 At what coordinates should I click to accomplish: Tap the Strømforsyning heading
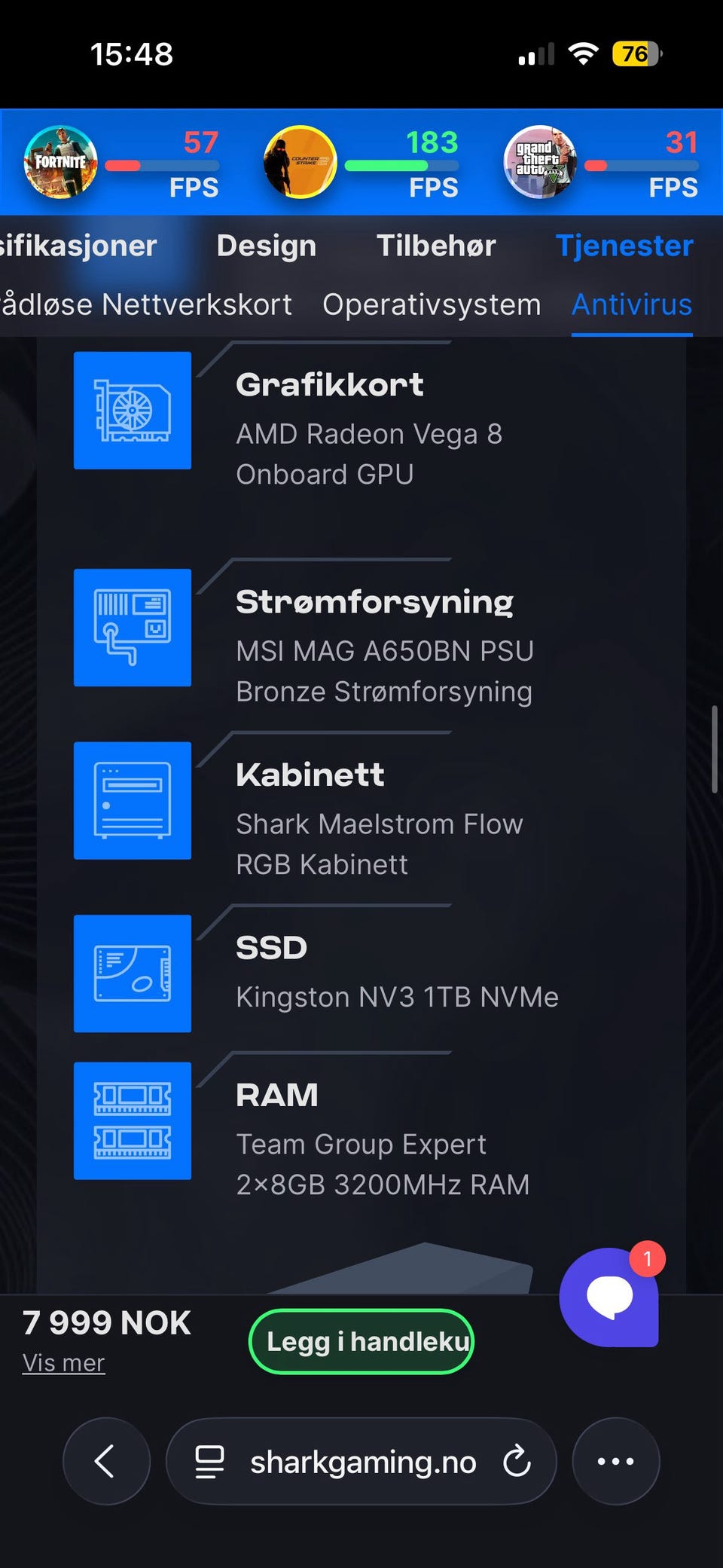tap(374, 602)
